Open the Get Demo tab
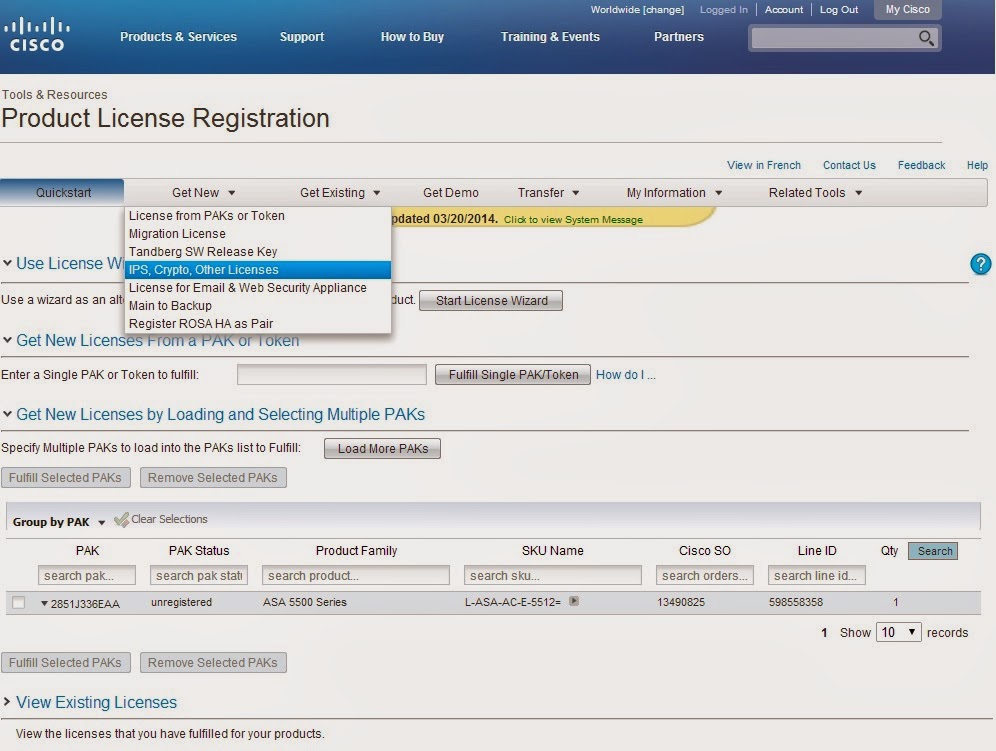The image size is (996, 751). click(x=450, y=193)
